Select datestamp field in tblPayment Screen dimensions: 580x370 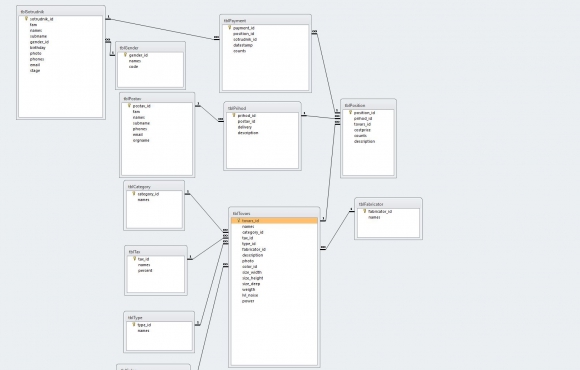tap(243, 45)
